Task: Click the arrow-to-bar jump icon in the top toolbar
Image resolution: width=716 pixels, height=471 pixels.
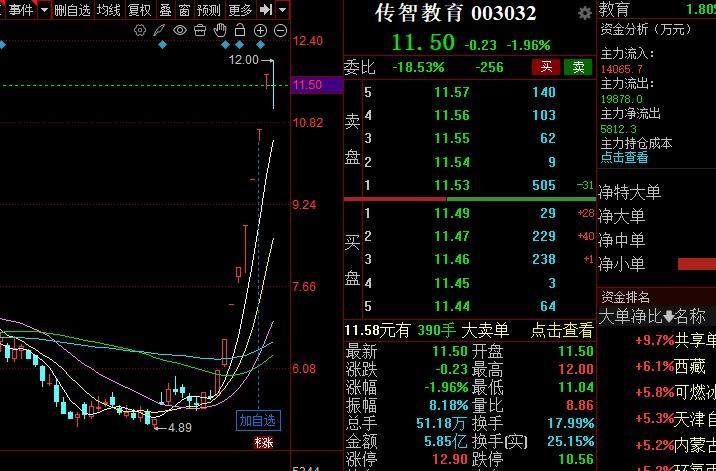Action: tap(265, 10)
